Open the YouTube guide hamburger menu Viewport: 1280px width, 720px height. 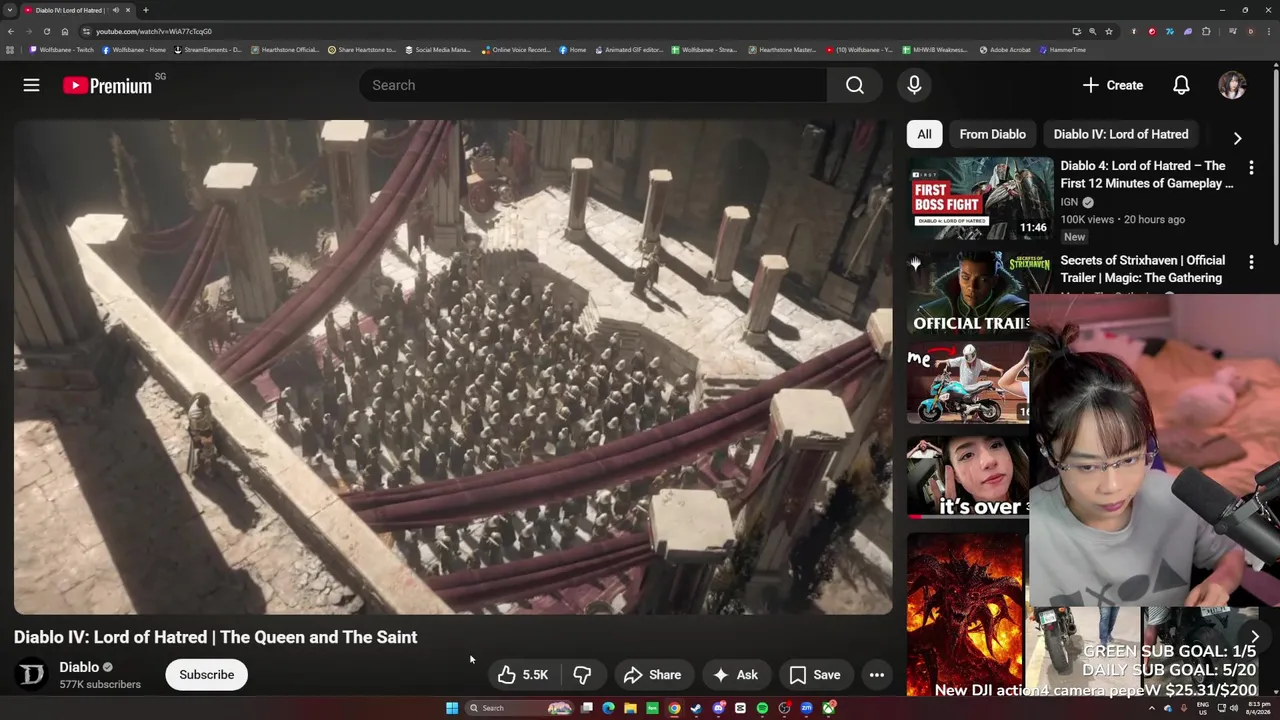(x=31, y=85)
